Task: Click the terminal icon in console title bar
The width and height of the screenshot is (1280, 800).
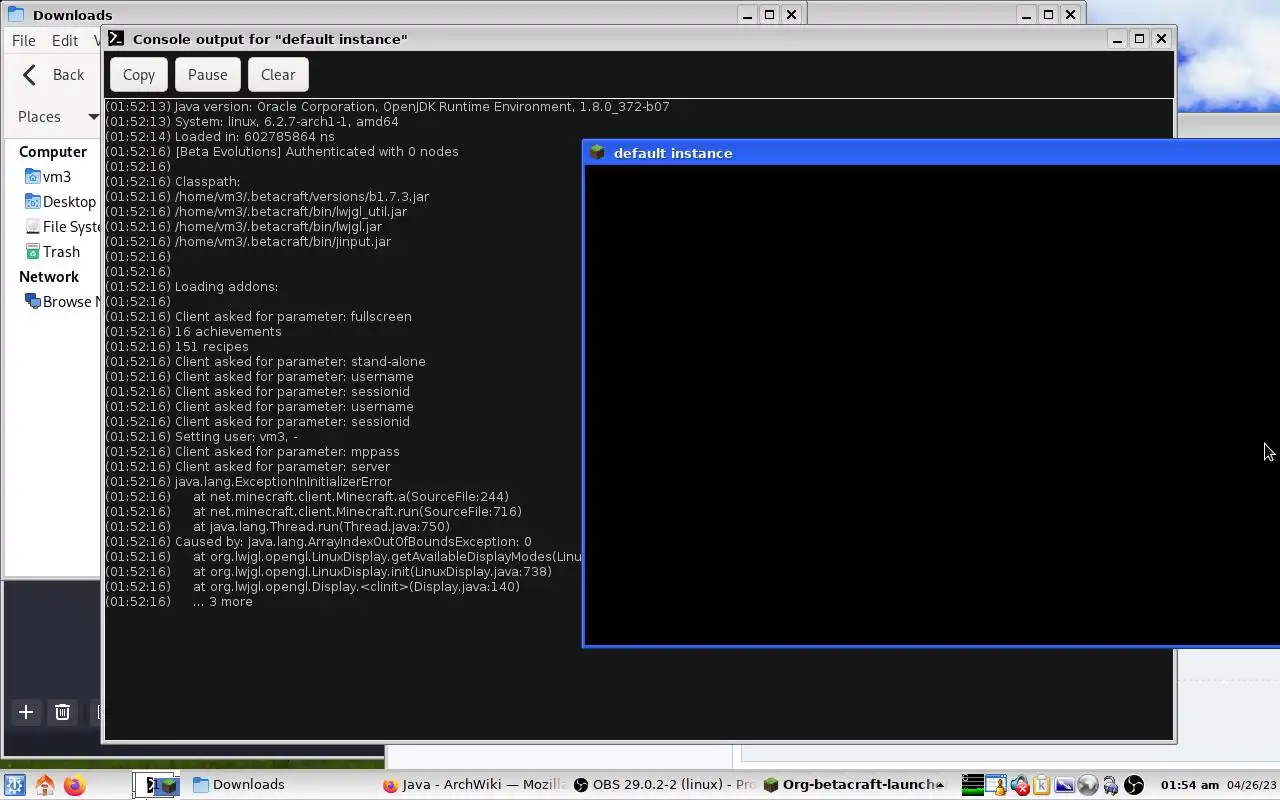Action: [x=116, y=38]
